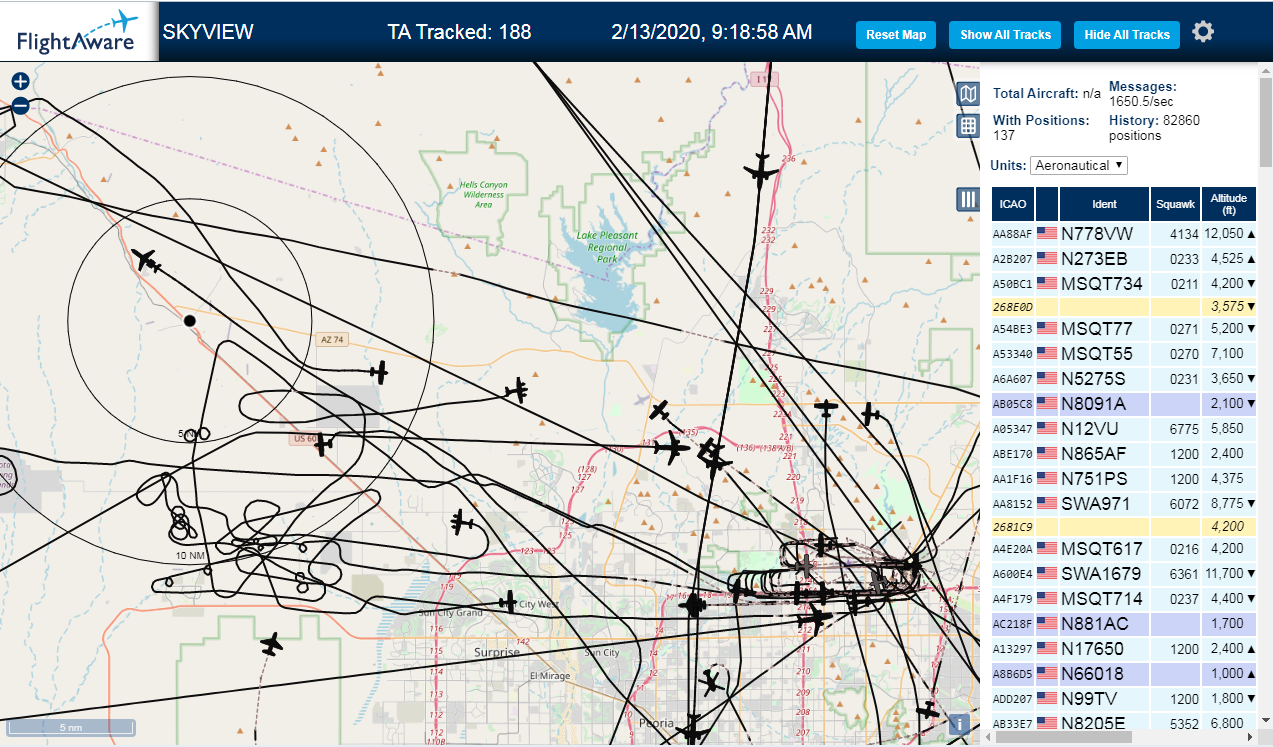Image resolution: width=1273 pixels, height=747 pixels.
Task: Select the SWA1679 ident
Action: [1100, 573]
